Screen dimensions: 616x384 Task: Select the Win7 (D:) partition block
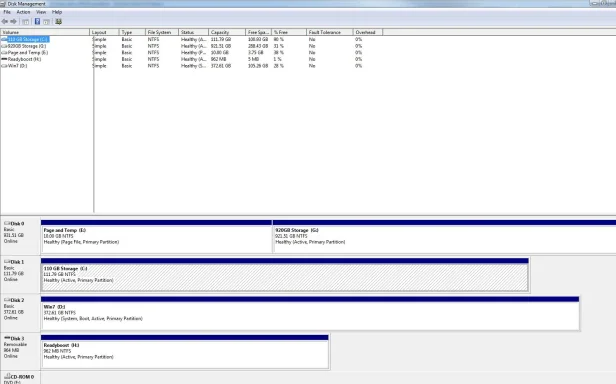point(310,313)
